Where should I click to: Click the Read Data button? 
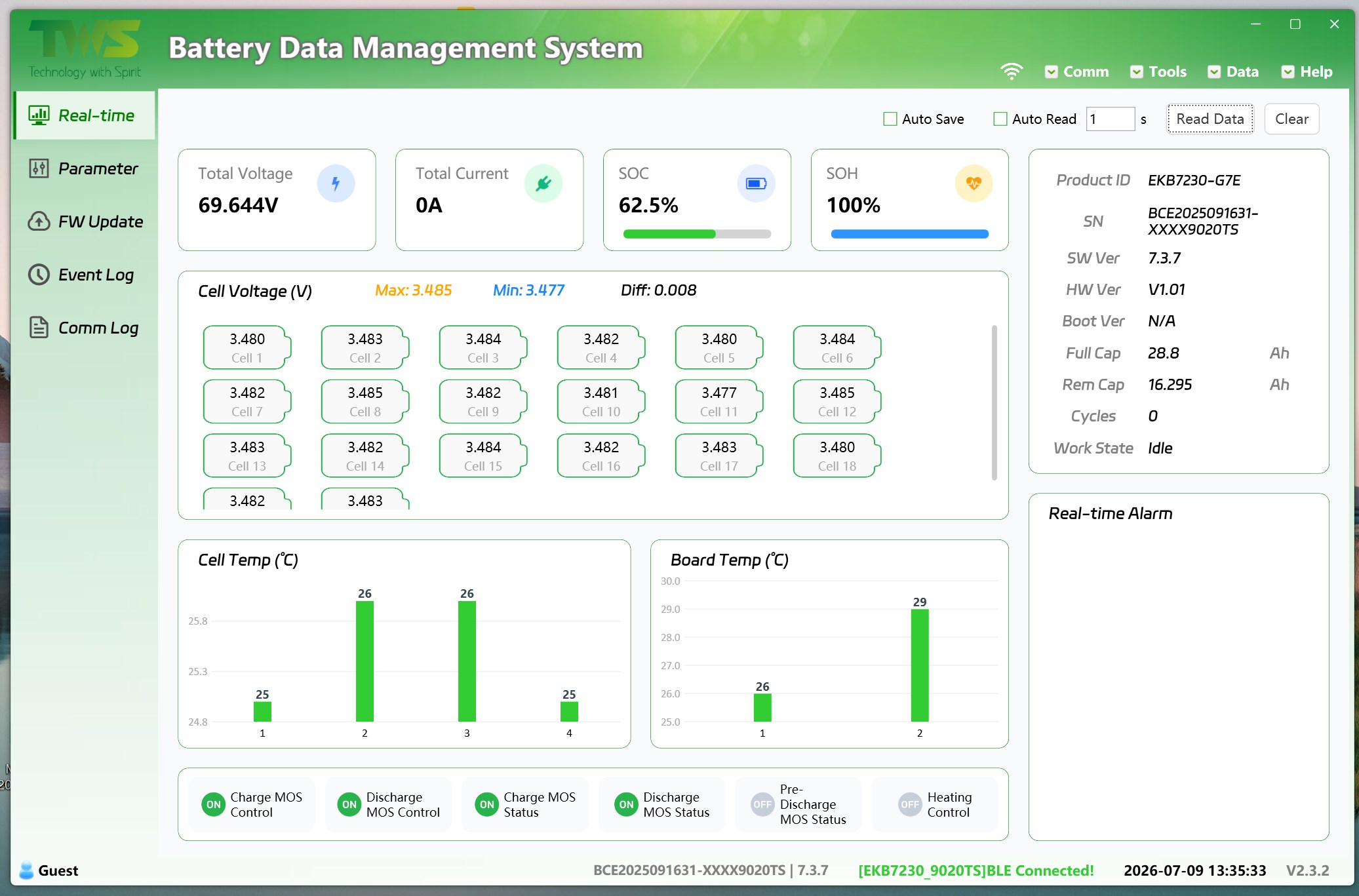coord(1210,119)
